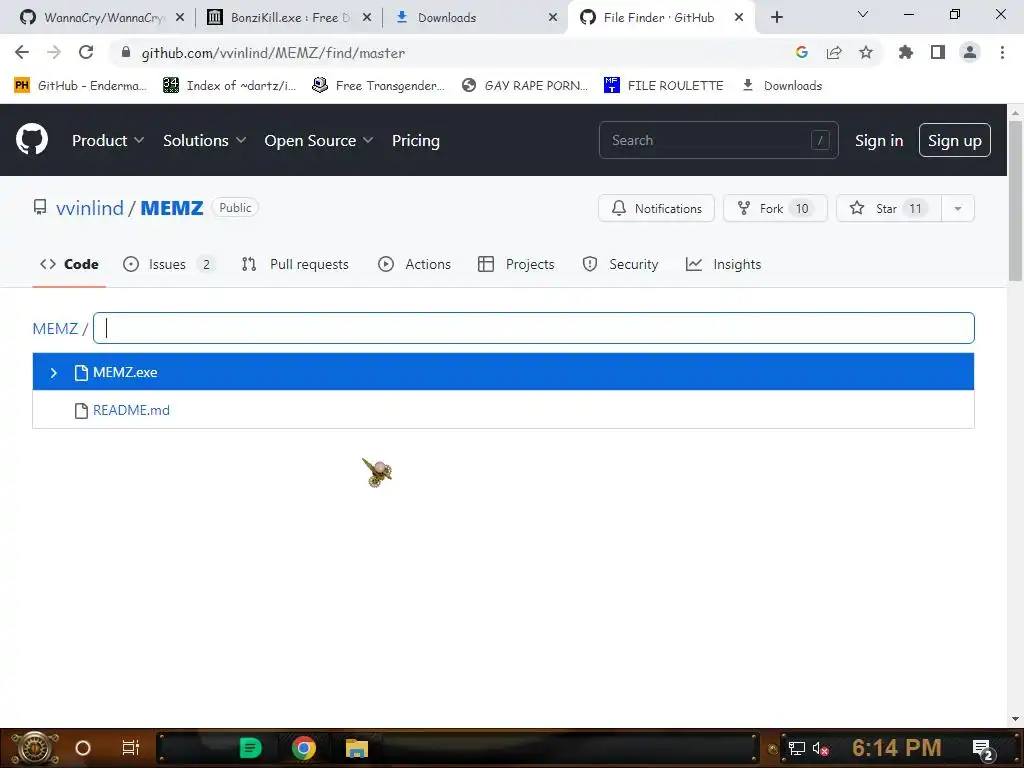Share this page via share icon

(834, 52)
